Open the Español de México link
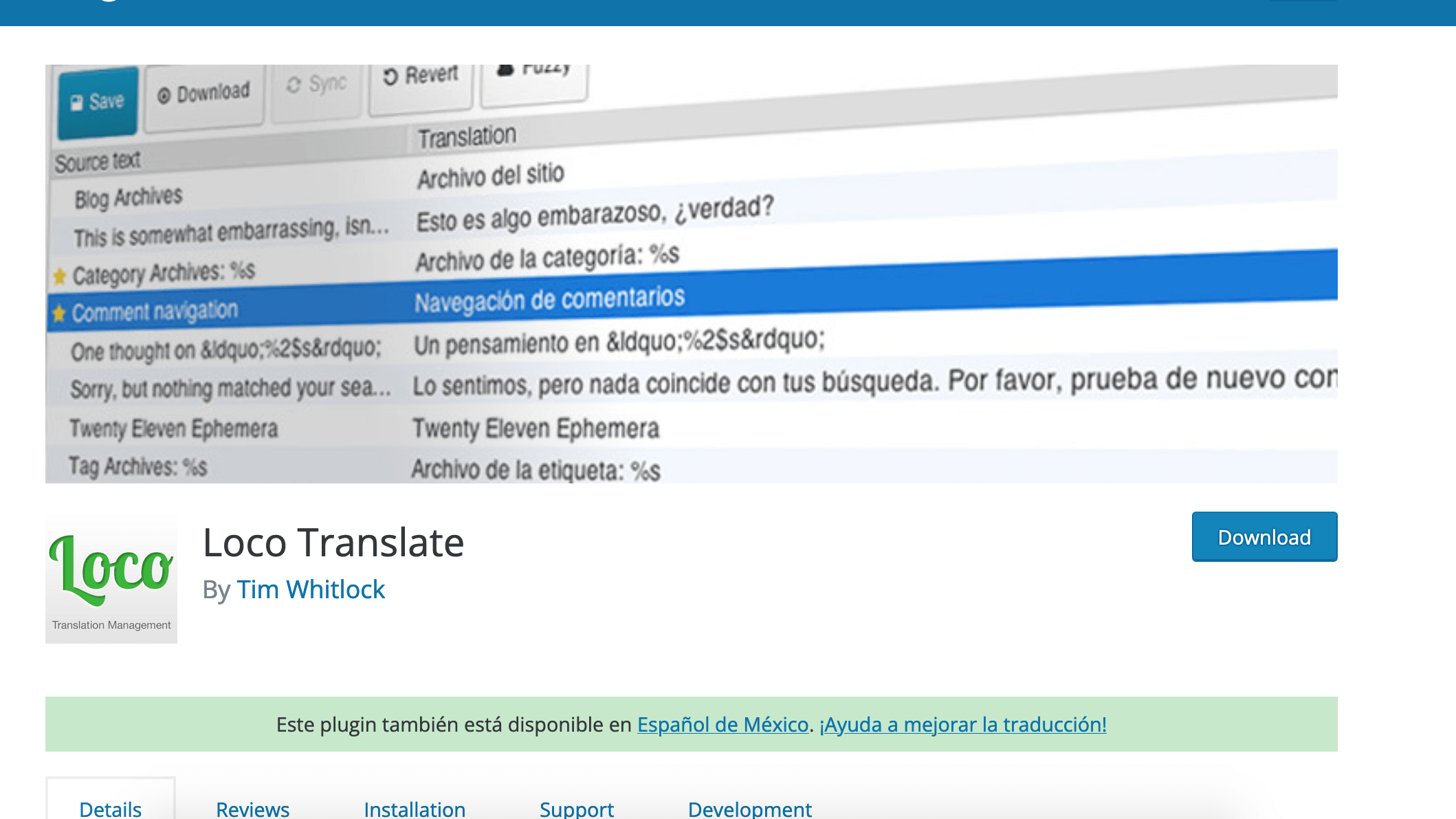The image size is (1456, 819). [723, 724]
